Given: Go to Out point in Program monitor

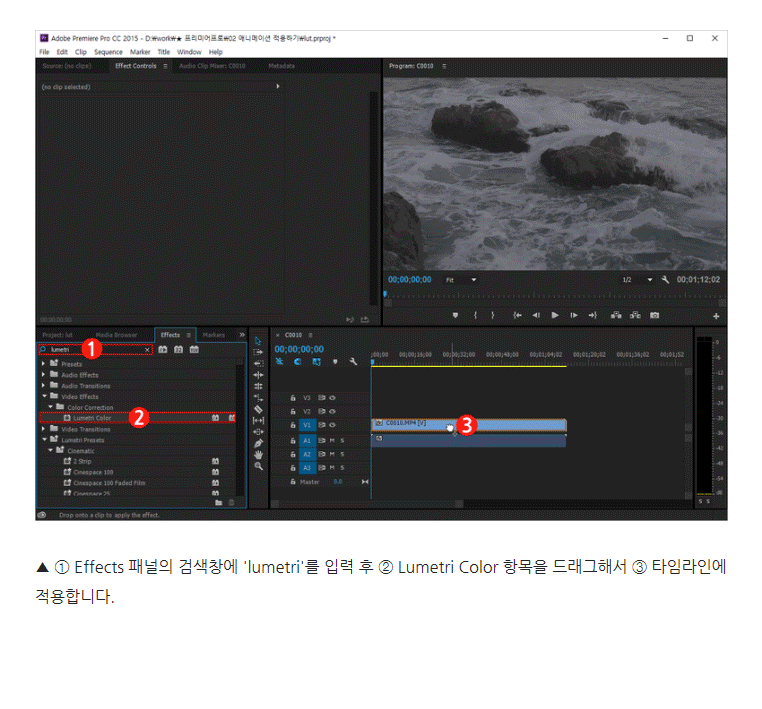Looking at the screenshot, I should point(592,315).
